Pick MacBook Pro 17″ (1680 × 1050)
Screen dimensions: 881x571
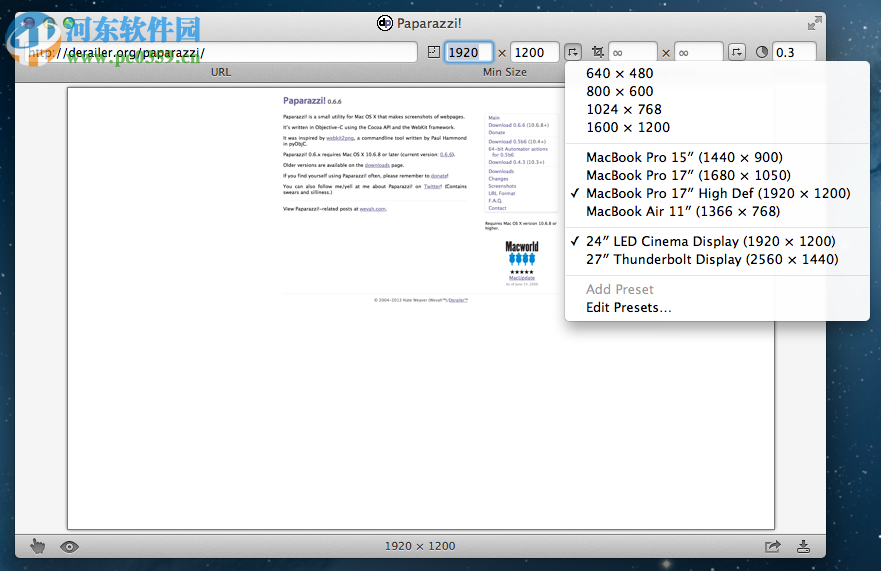click(x=717, y=175)
